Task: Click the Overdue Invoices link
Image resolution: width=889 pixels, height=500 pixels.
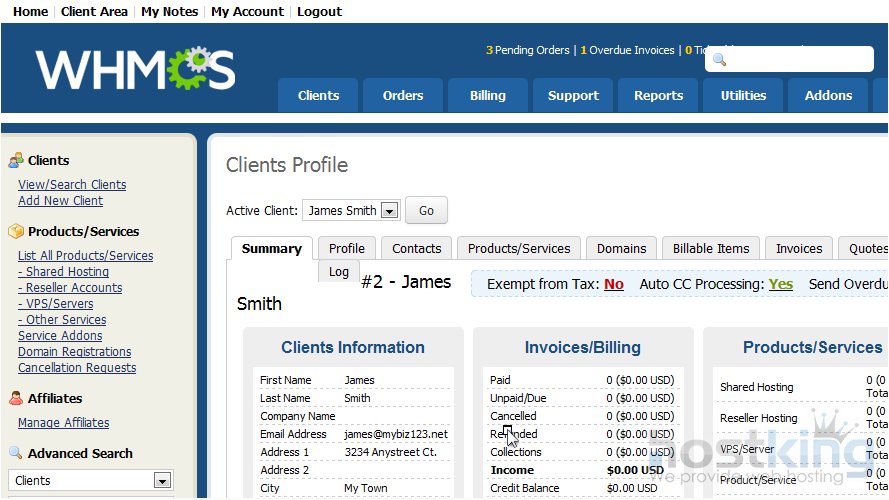Action: [x=633, y=50]
